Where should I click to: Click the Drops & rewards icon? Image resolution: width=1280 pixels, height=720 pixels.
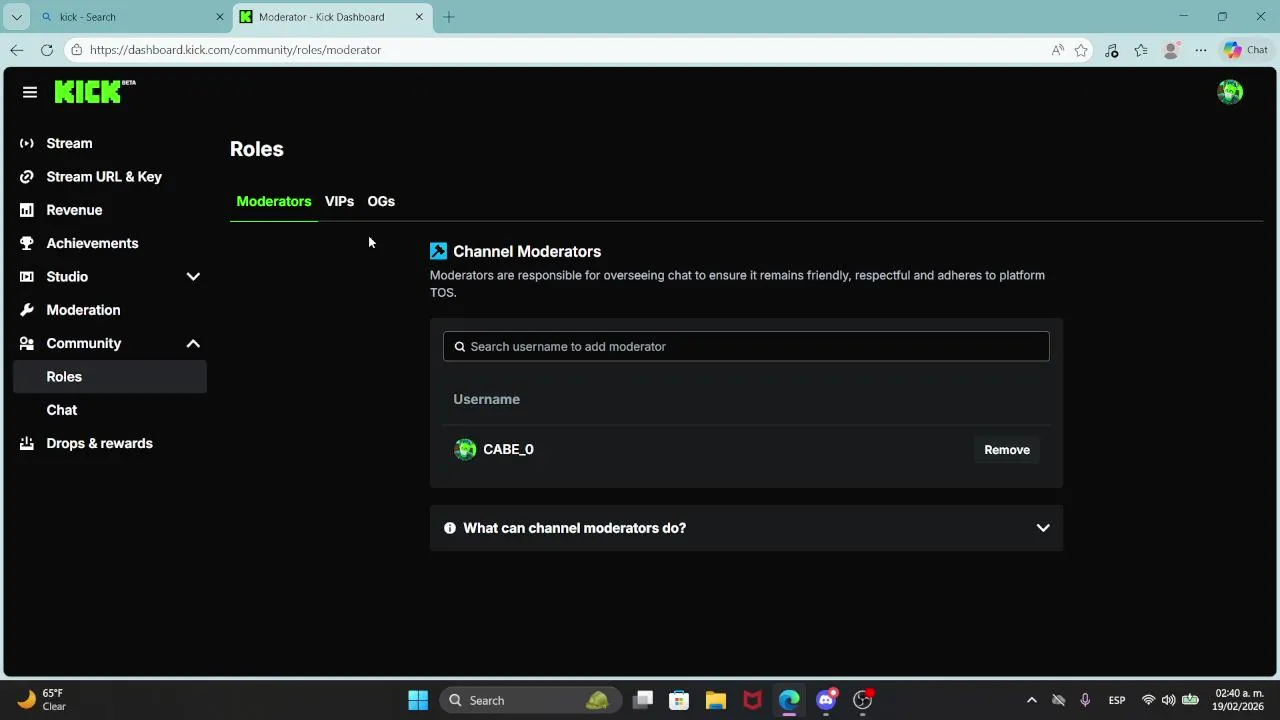27,443
